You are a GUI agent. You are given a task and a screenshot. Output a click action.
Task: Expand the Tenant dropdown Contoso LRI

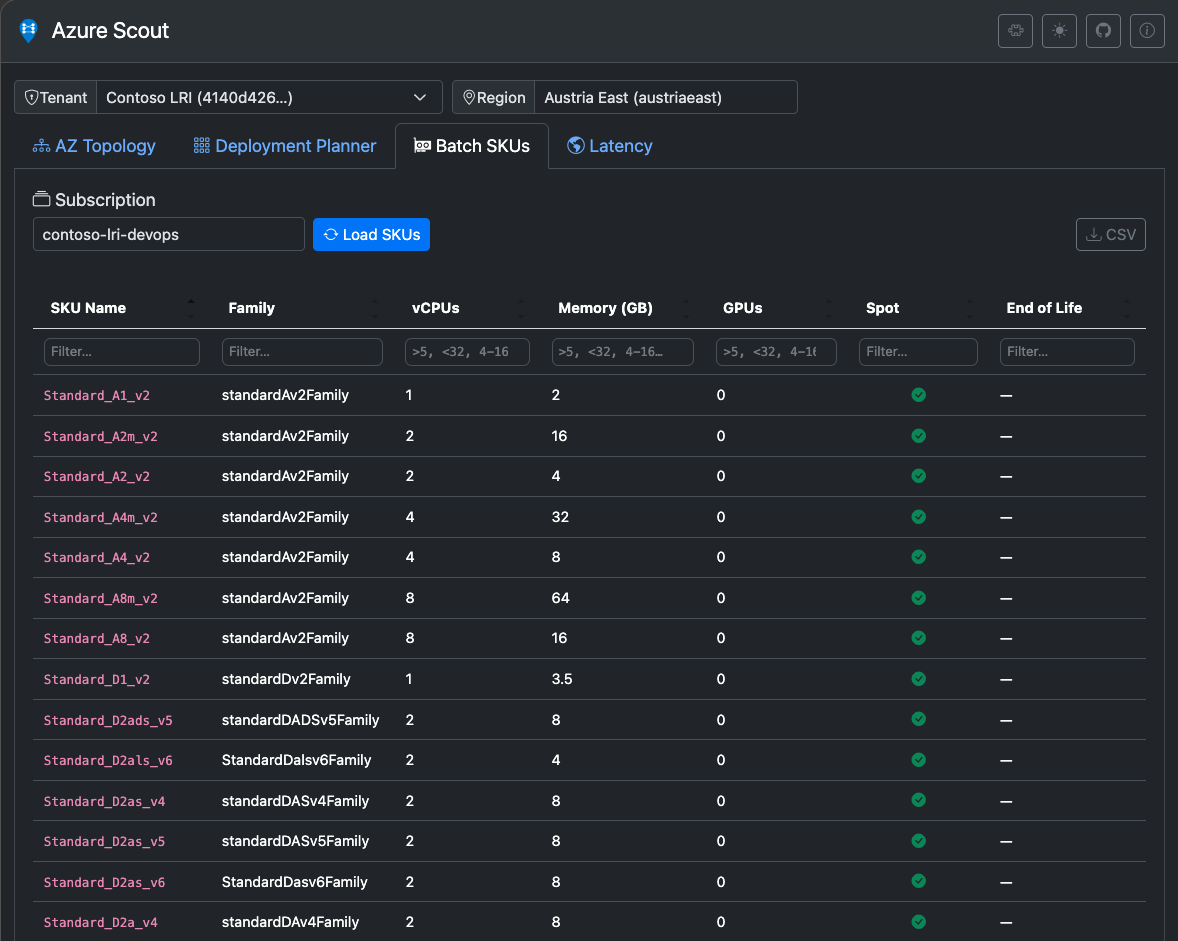point(269,98)
